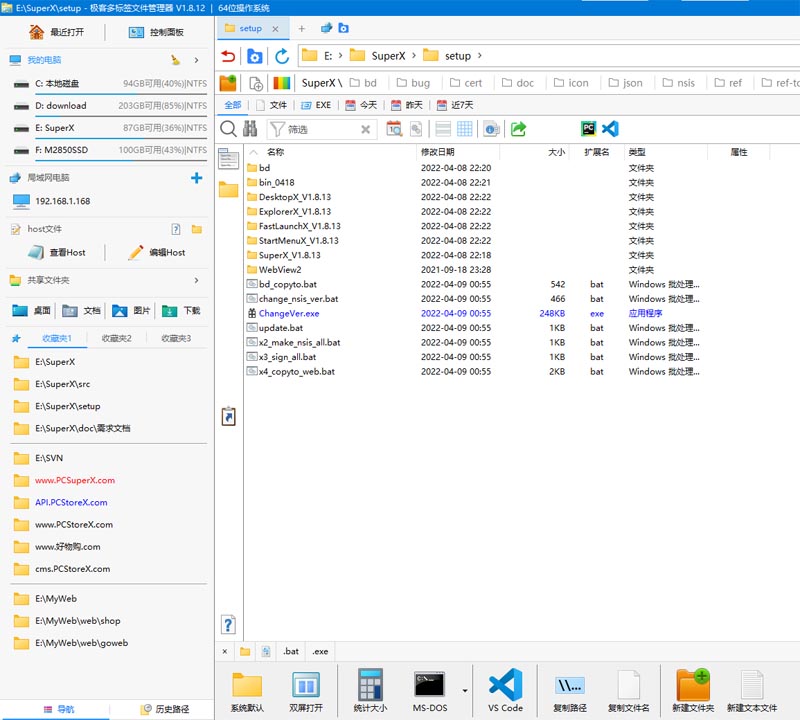Image resolution: width=800 pixels, height=720 pixels.
Task: Open VS Code from the bottom toolbar
Action: [505, 690]
